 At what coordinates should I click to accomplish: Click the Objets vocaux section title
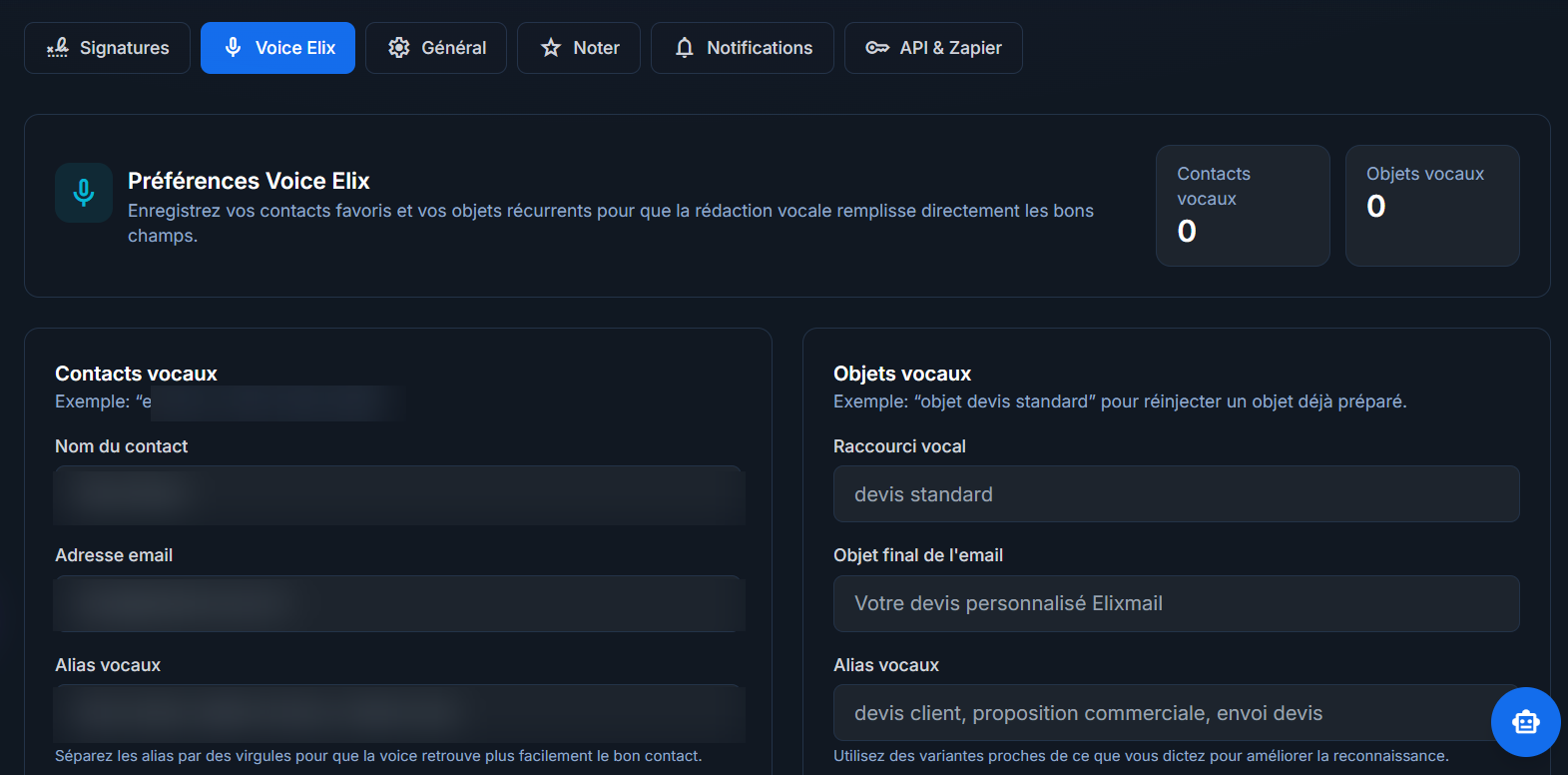pyautogui.click(x=902, y=374)
